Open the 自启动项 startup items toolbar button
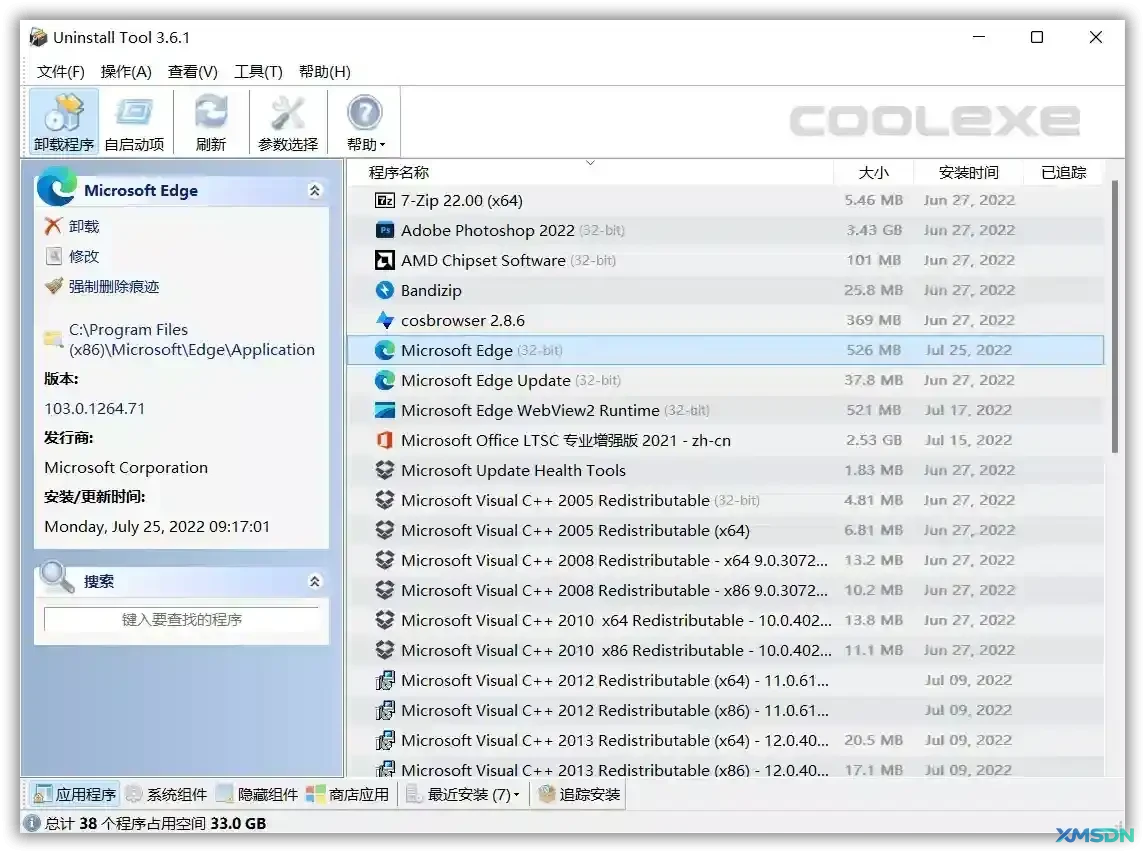Image resolution: width=1145 pixels, height=853 pixels. click(x=134, y=122)
